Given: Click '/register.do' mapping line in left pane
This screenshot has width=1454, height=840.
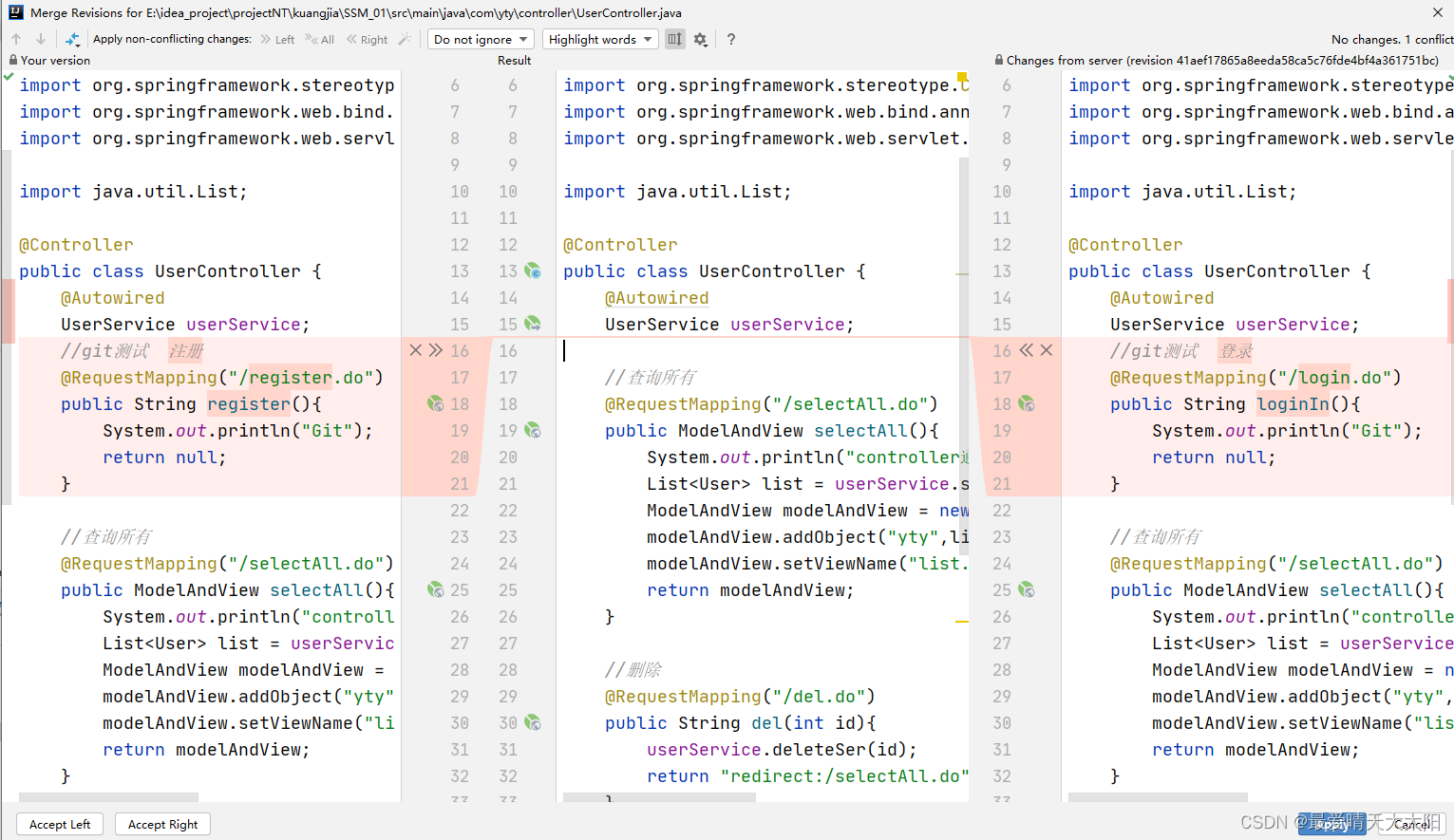Looking at the screenshot, I should coord(222,377).
